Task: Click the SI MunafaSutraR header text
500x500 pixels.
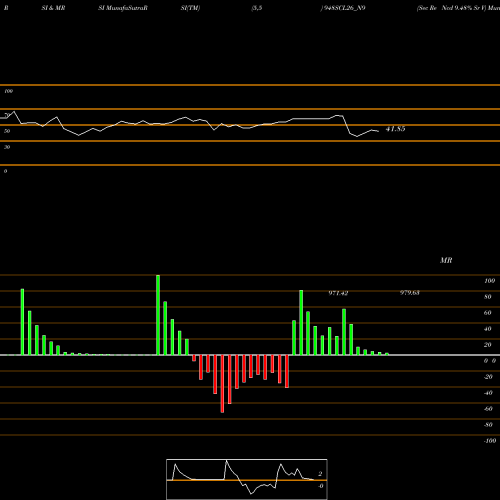Action: 123,8
